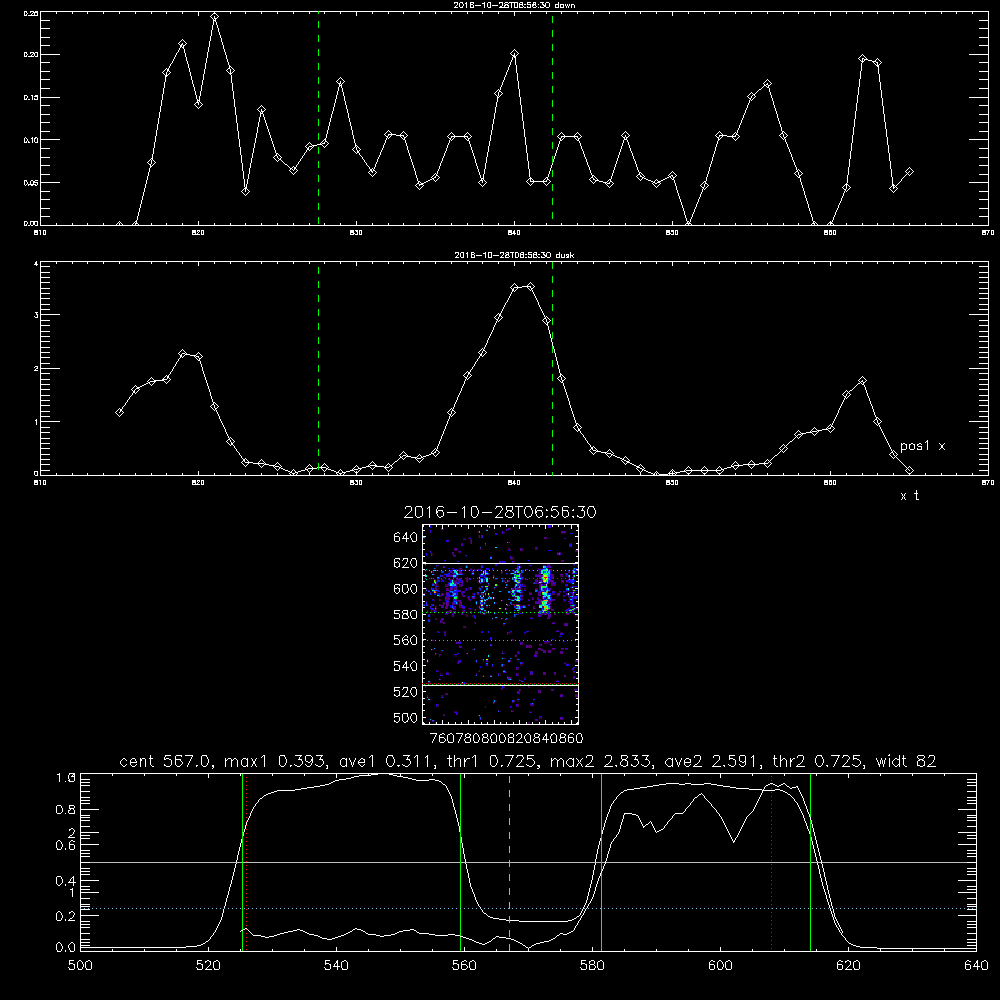Click the '640' label on bottom plot x-axis
Viewport: 1000px width, 1000px height.
976,965
